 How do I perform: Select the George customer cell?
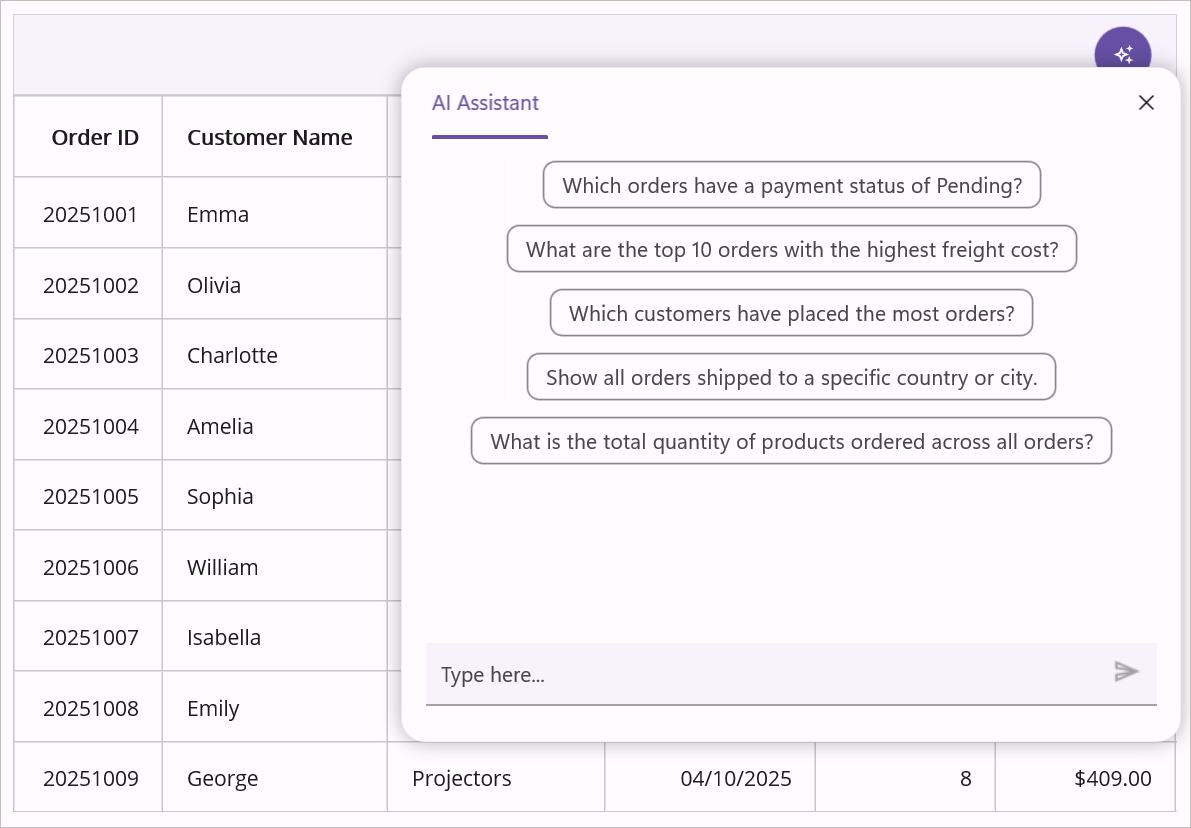click(223, 778)
